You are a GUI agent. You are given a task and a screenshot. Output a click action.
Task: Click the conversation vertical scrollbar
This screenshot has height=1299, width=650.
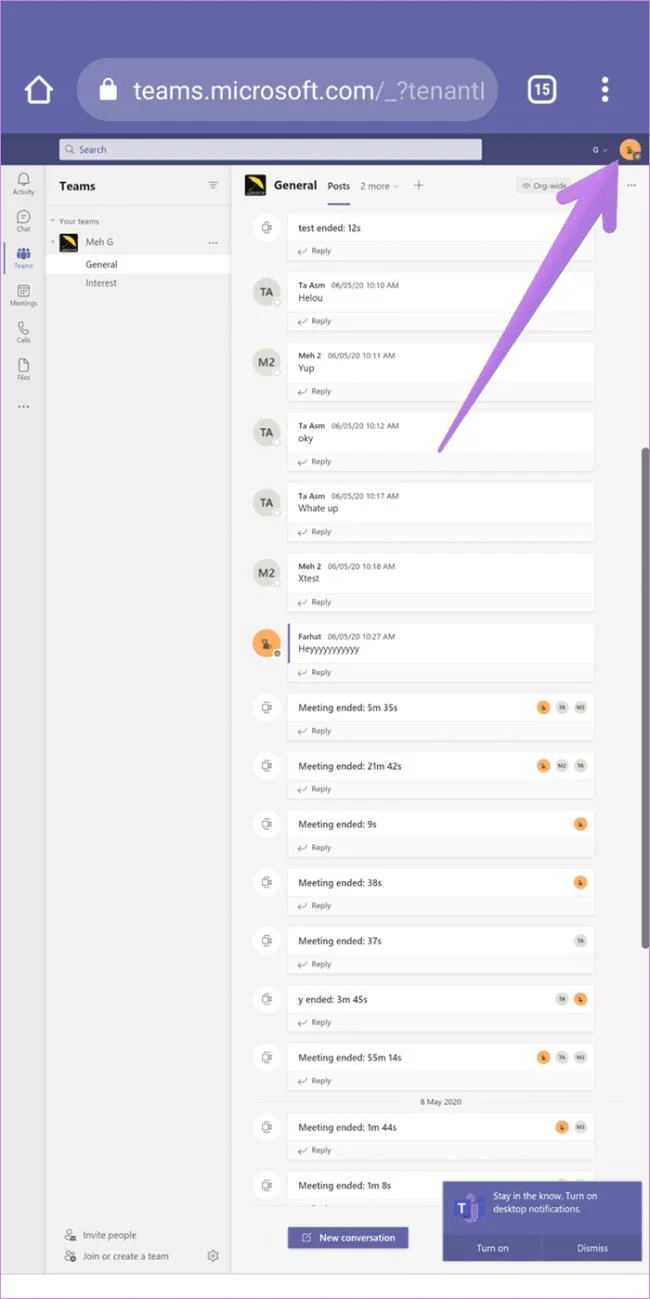pyautogui.click(x=645, y=698)
